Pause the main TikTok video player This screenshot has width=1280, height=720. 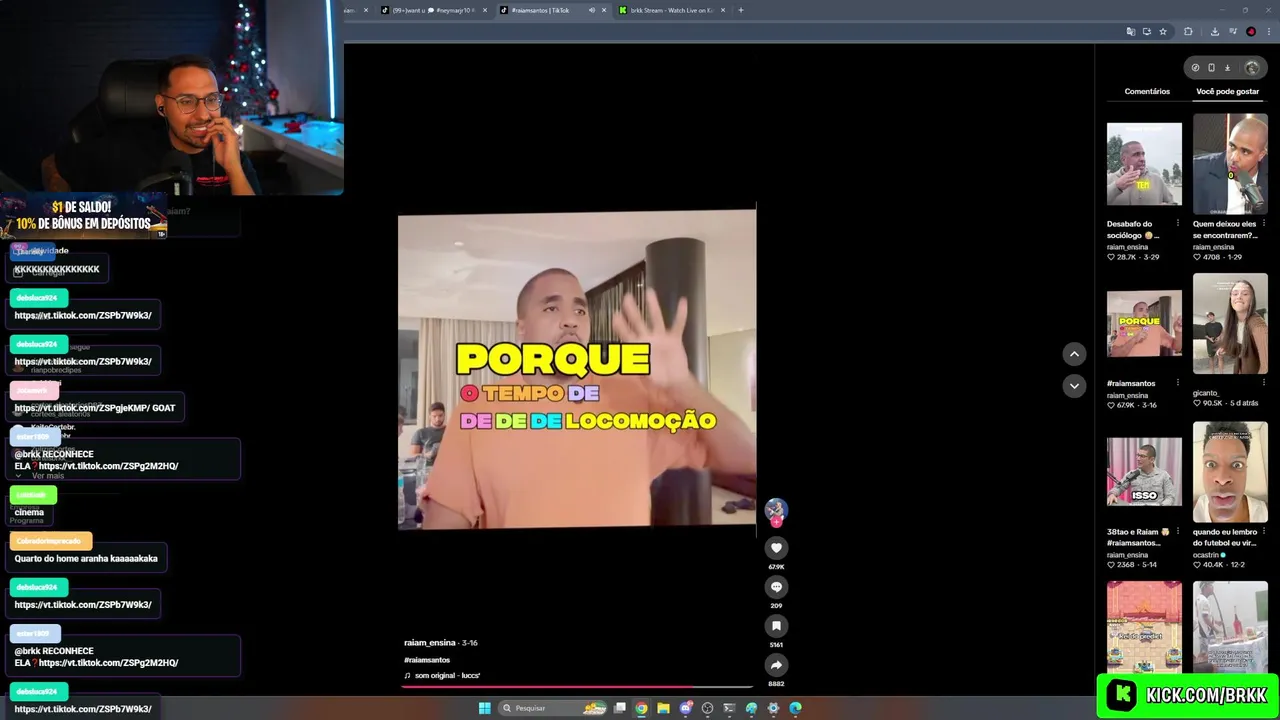pyautogui.click(x=577, y=368)
